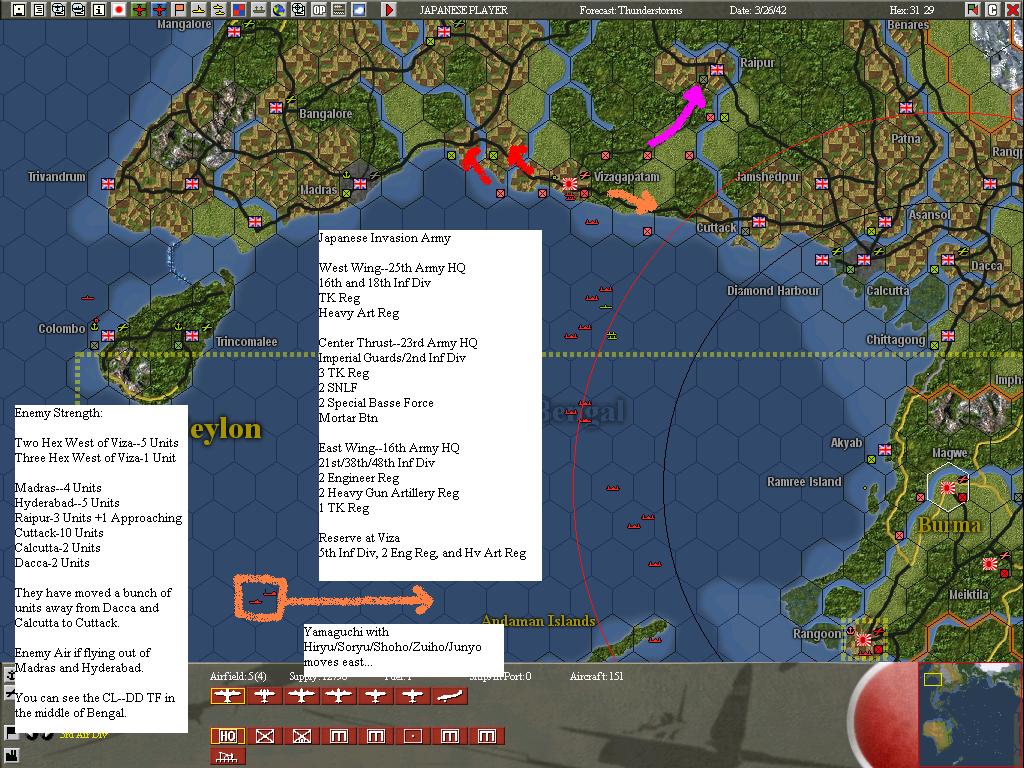Select the first highlighted air unit icon

click(x=227, y=696)
